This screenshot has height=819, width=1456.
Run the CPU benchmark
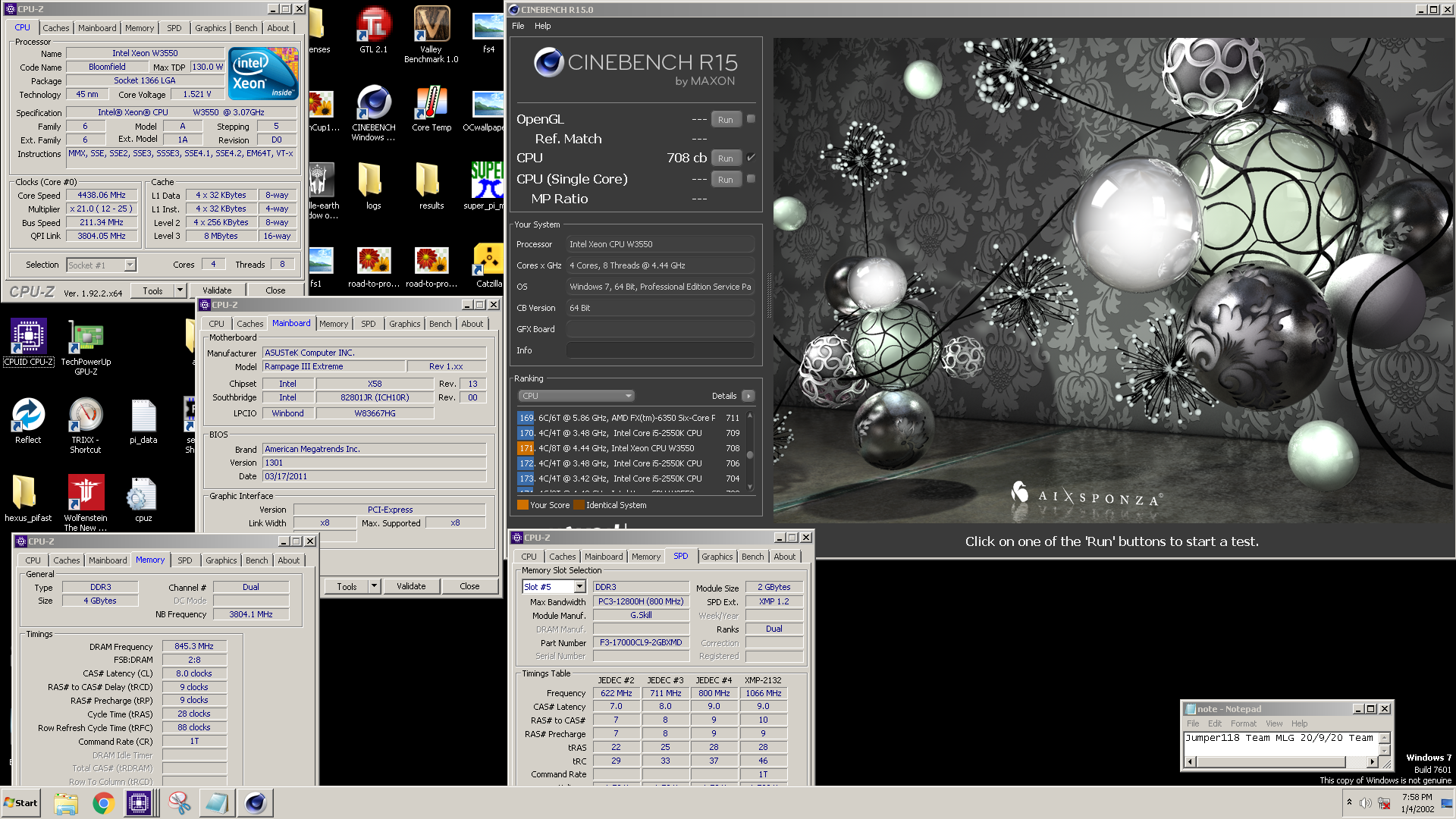point(726,158)
